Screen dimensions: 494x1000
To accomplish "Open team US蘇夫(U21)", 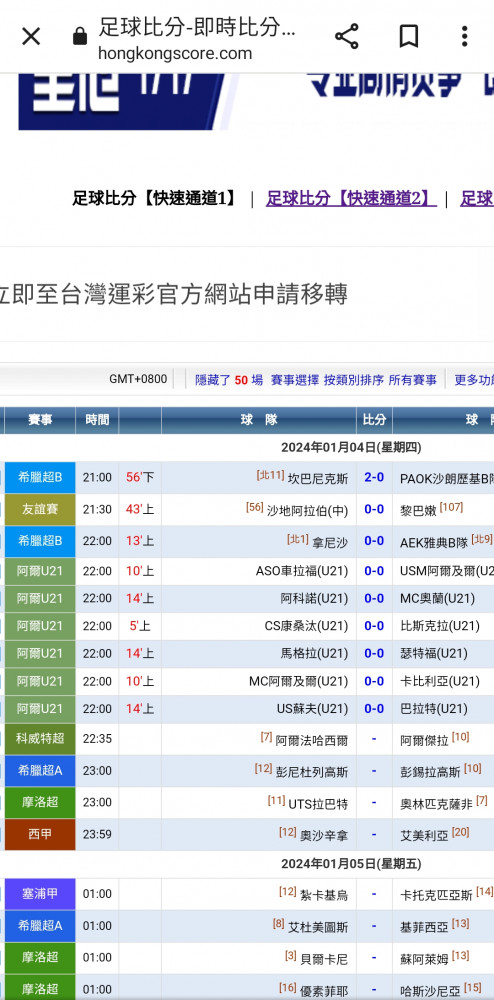I will click(x=312, y=709).
